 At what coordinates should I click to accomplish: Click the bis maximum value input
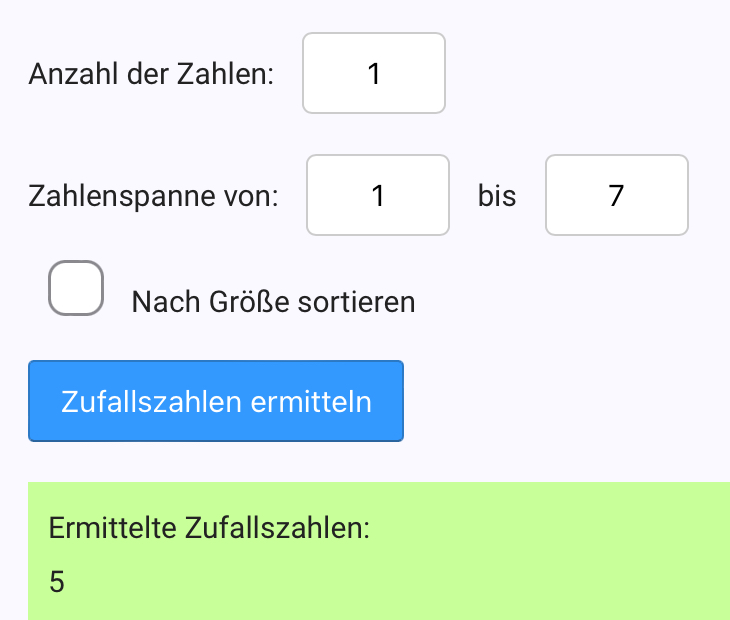pos(616,195)
